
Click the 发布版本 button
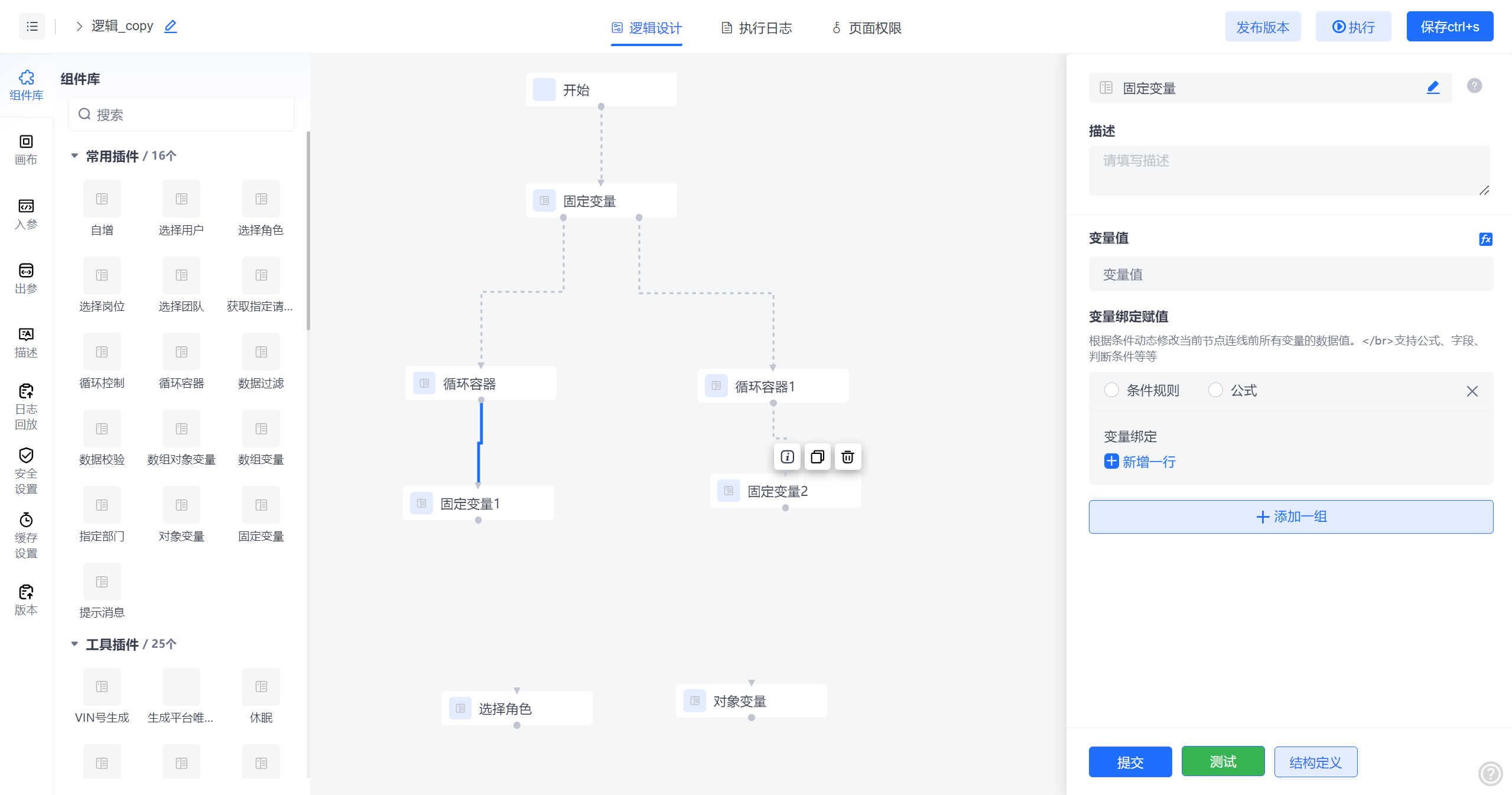tap(1263, 27)
